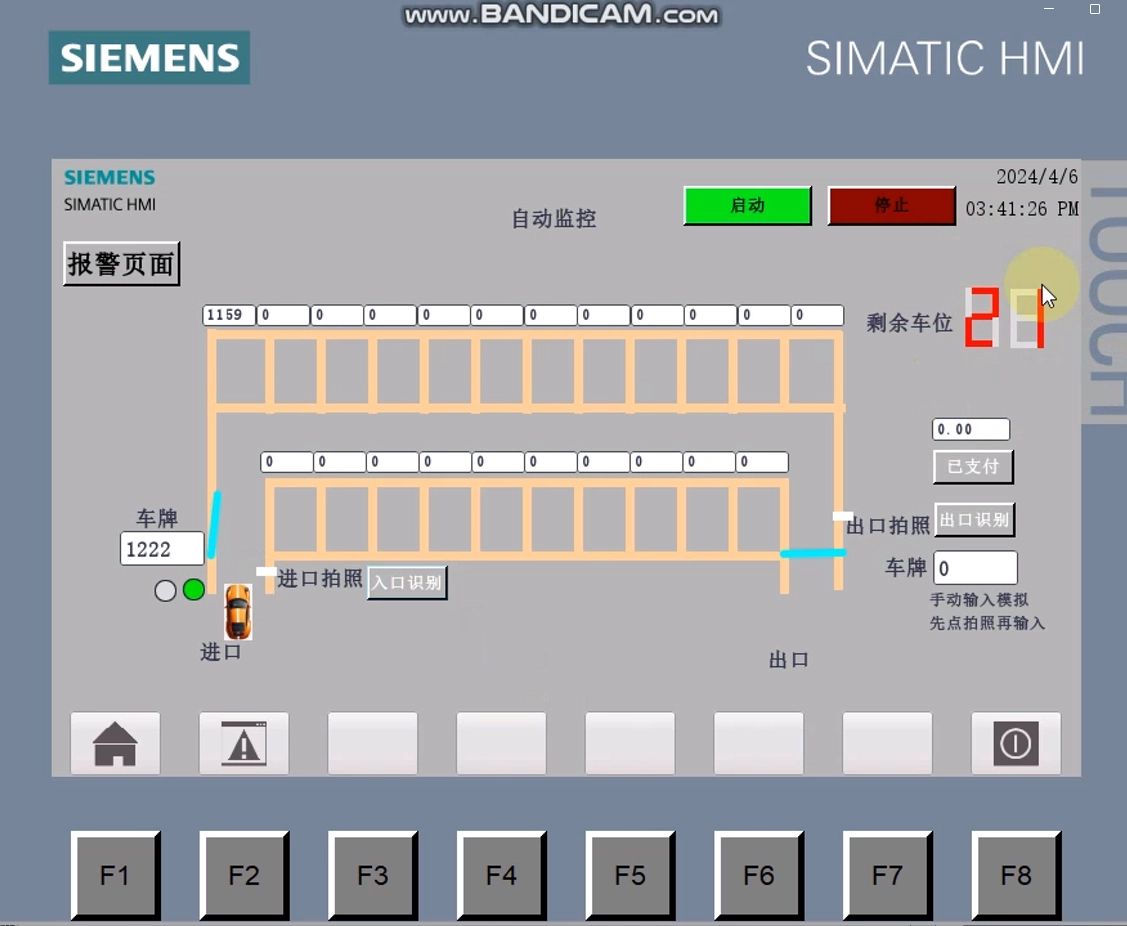Open the home screen icon
Image resolution: width=1127 pixels, height=926 pixels.
pos(115,742)
